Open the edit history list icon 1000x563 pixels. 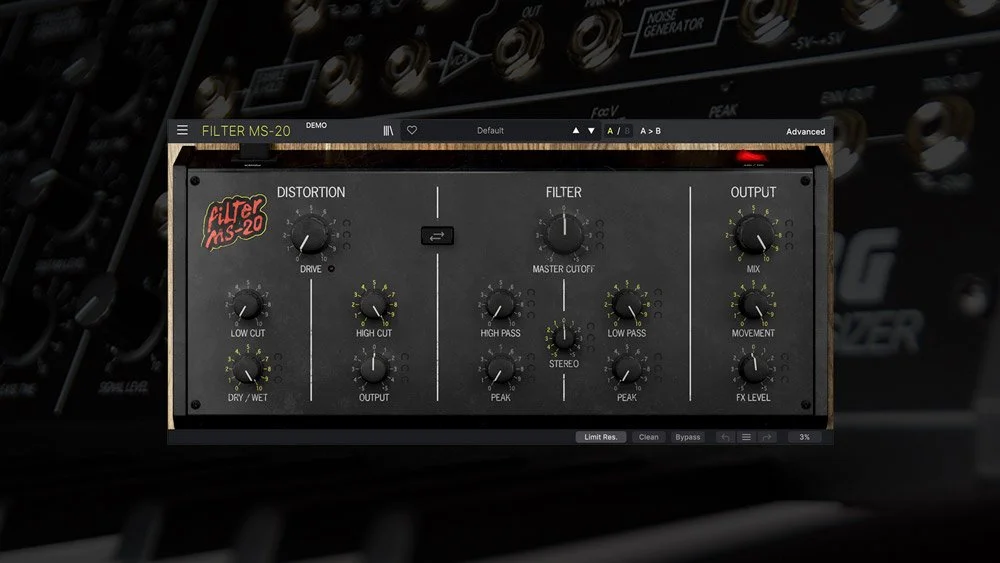(746, 437)
